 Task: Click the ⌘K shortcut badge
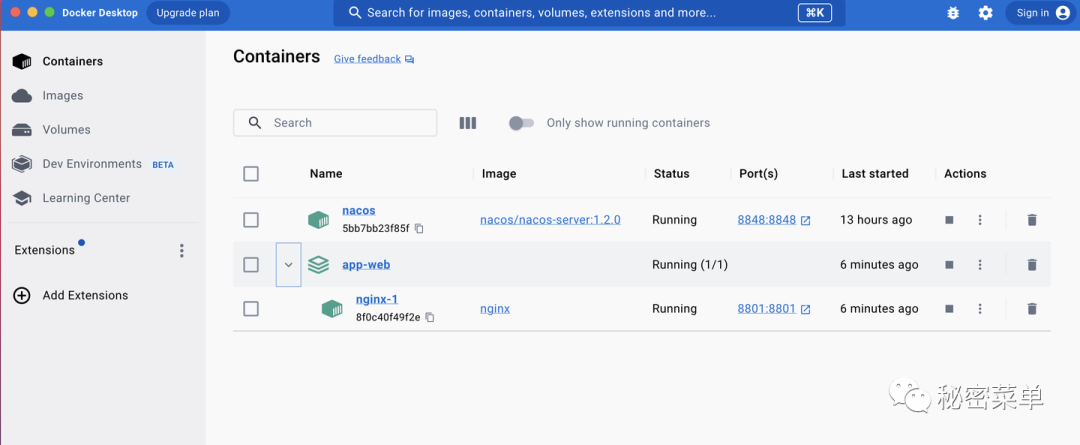pyautogui.click(x=814, y=13)
